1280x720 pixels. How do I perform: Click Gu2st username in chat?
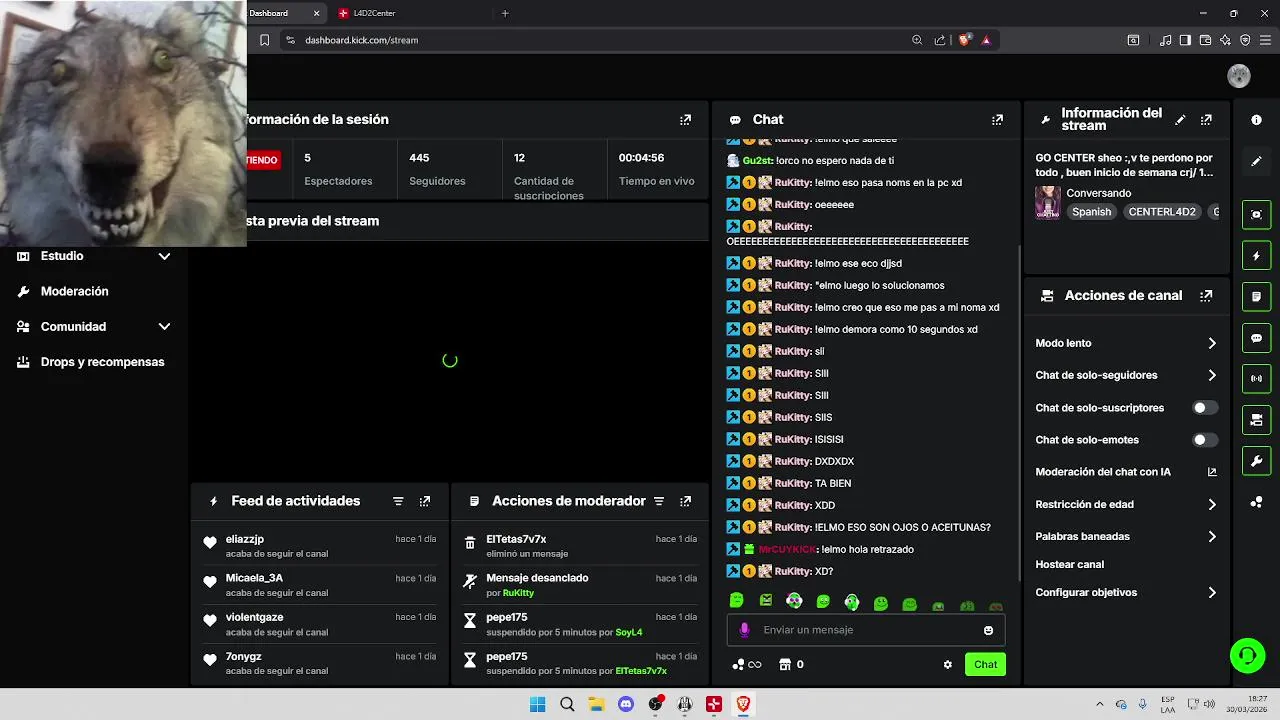(758, 161)
